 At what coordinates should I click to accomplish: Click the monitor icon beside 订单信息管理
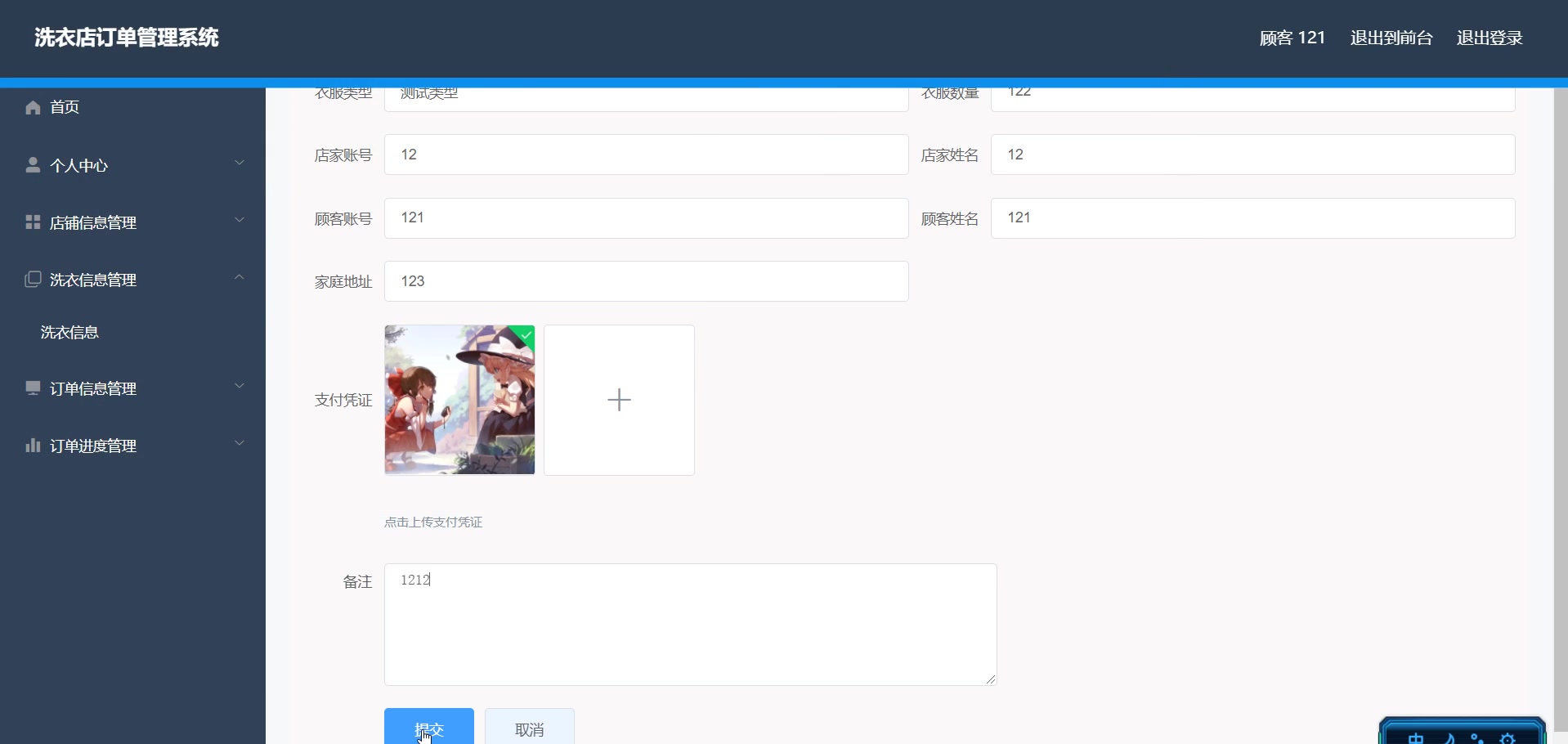[33, 388]
